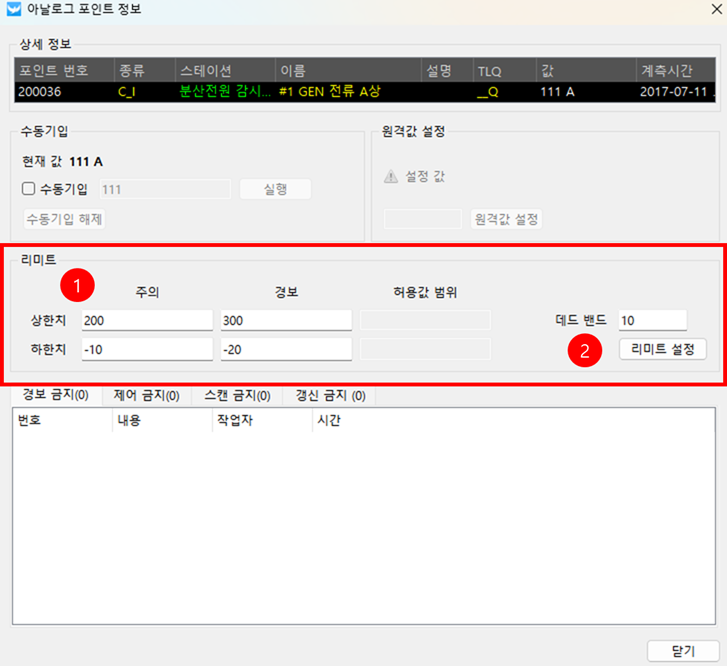Click the 실행 button
The height and width of the screenshot is (666, 727).
(276, 189)
